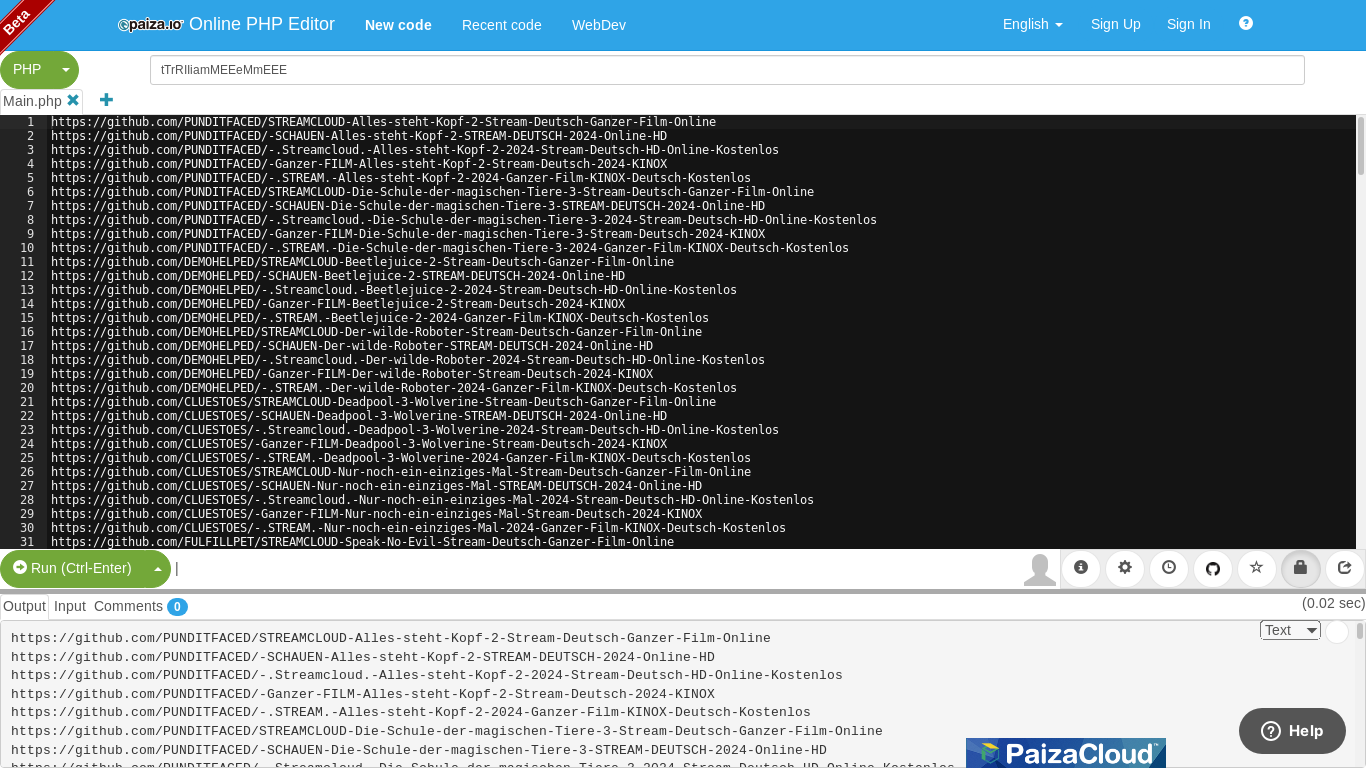The width and height of the screenshot is (1366, 768).
Task: Open the clock history icon button
Action: coord(1169,568)
